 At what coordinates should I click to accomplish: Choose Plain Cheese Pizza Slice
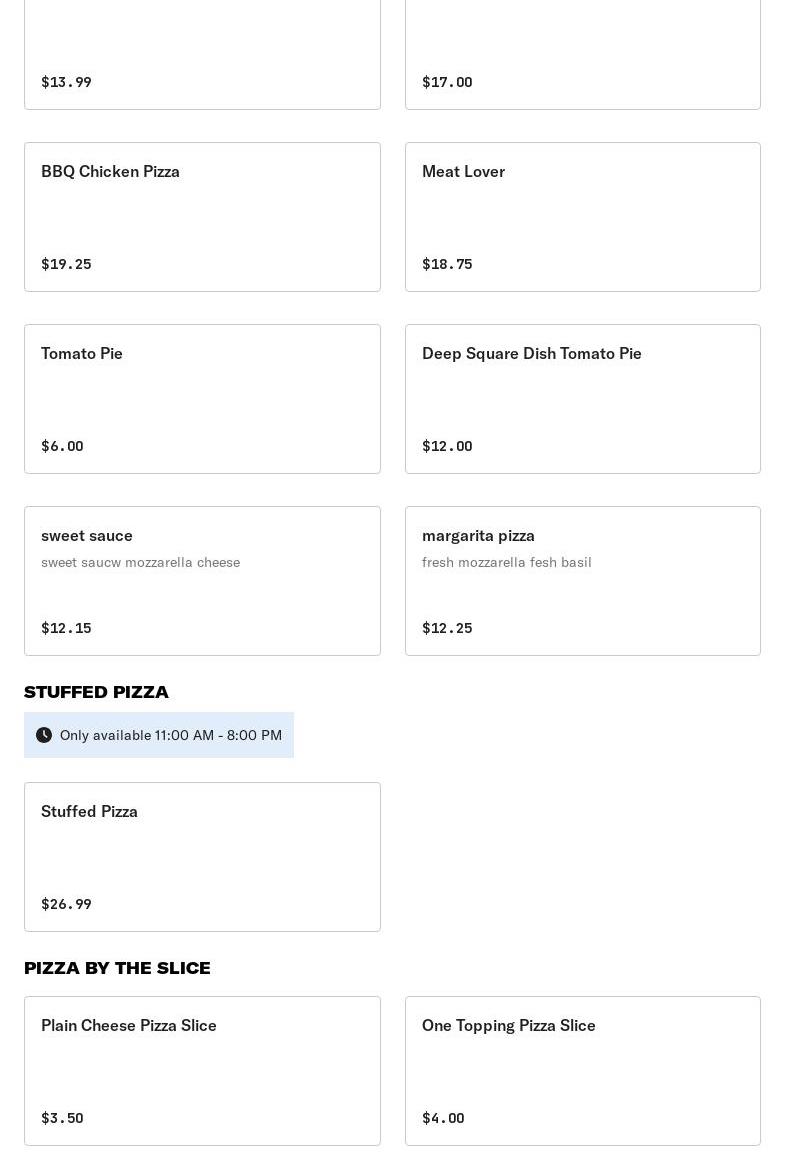point(202,1071)
